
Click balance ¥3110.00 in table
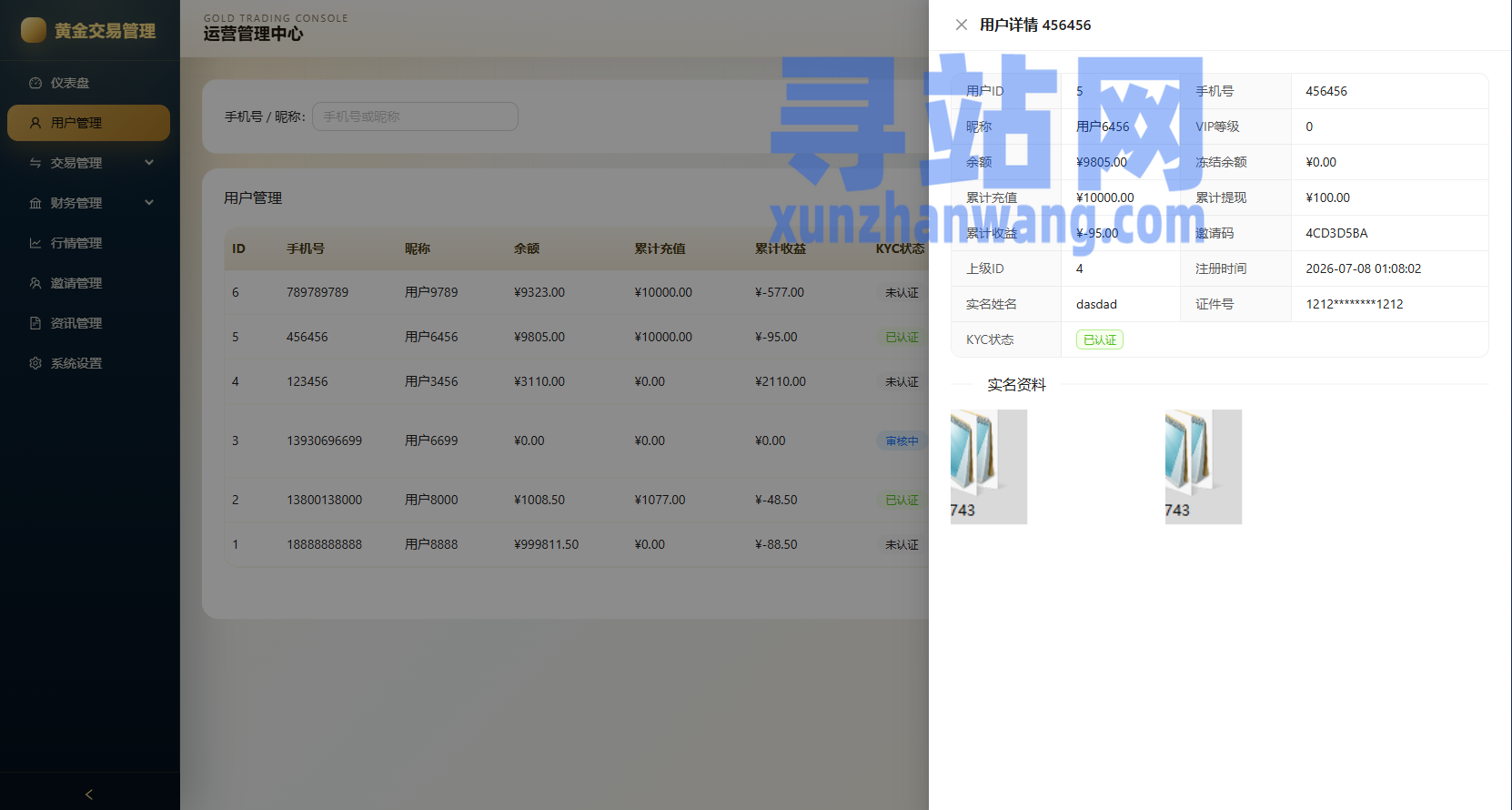click(x=539, y=381)
